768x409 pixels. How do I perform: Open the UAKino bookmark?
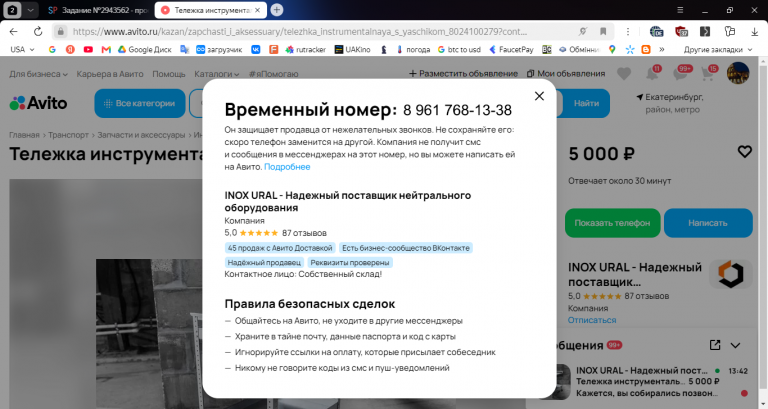pos(352,49)
